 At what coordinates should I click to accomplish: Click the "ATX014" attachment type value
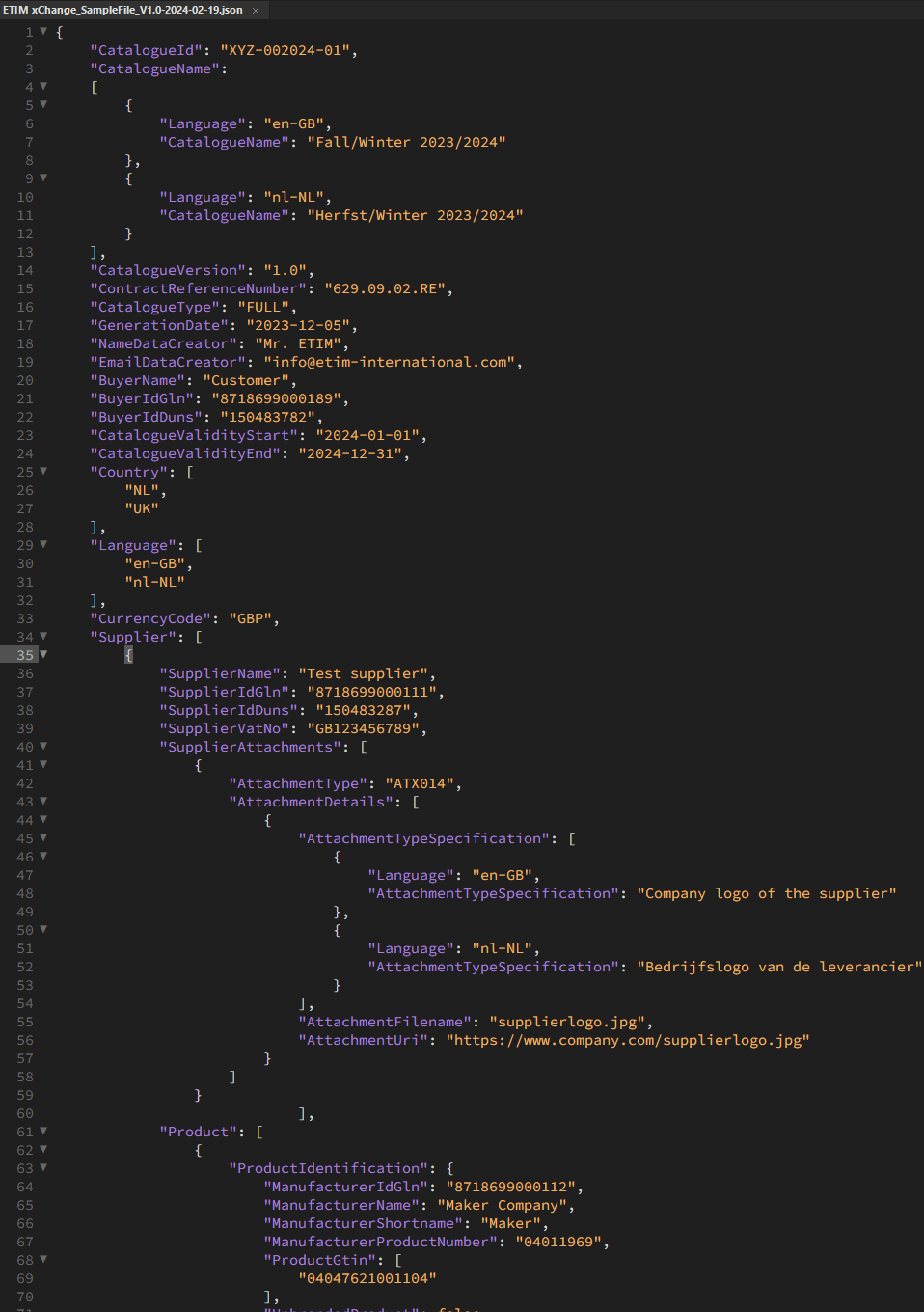click(x=420, y=783)
